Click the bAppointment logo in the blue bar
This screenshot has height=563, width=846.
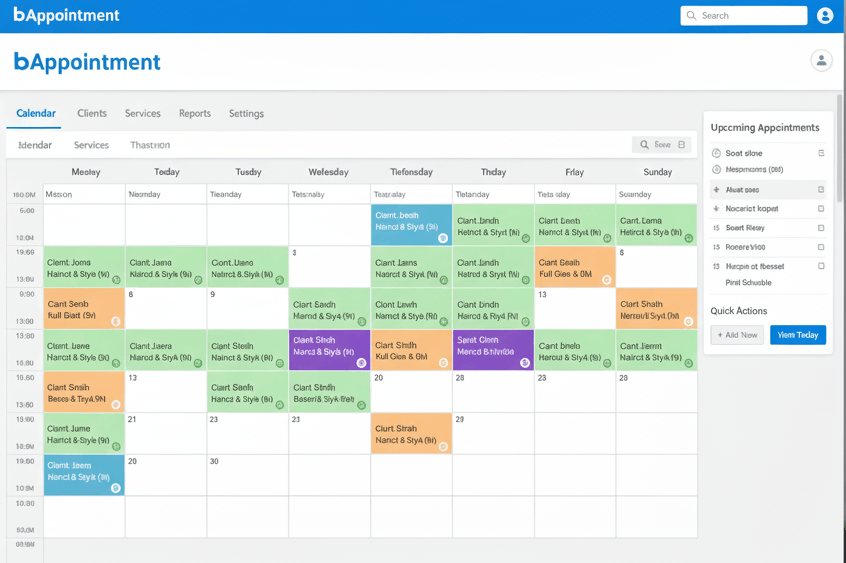pyautogui.click(x=66, y=15)
